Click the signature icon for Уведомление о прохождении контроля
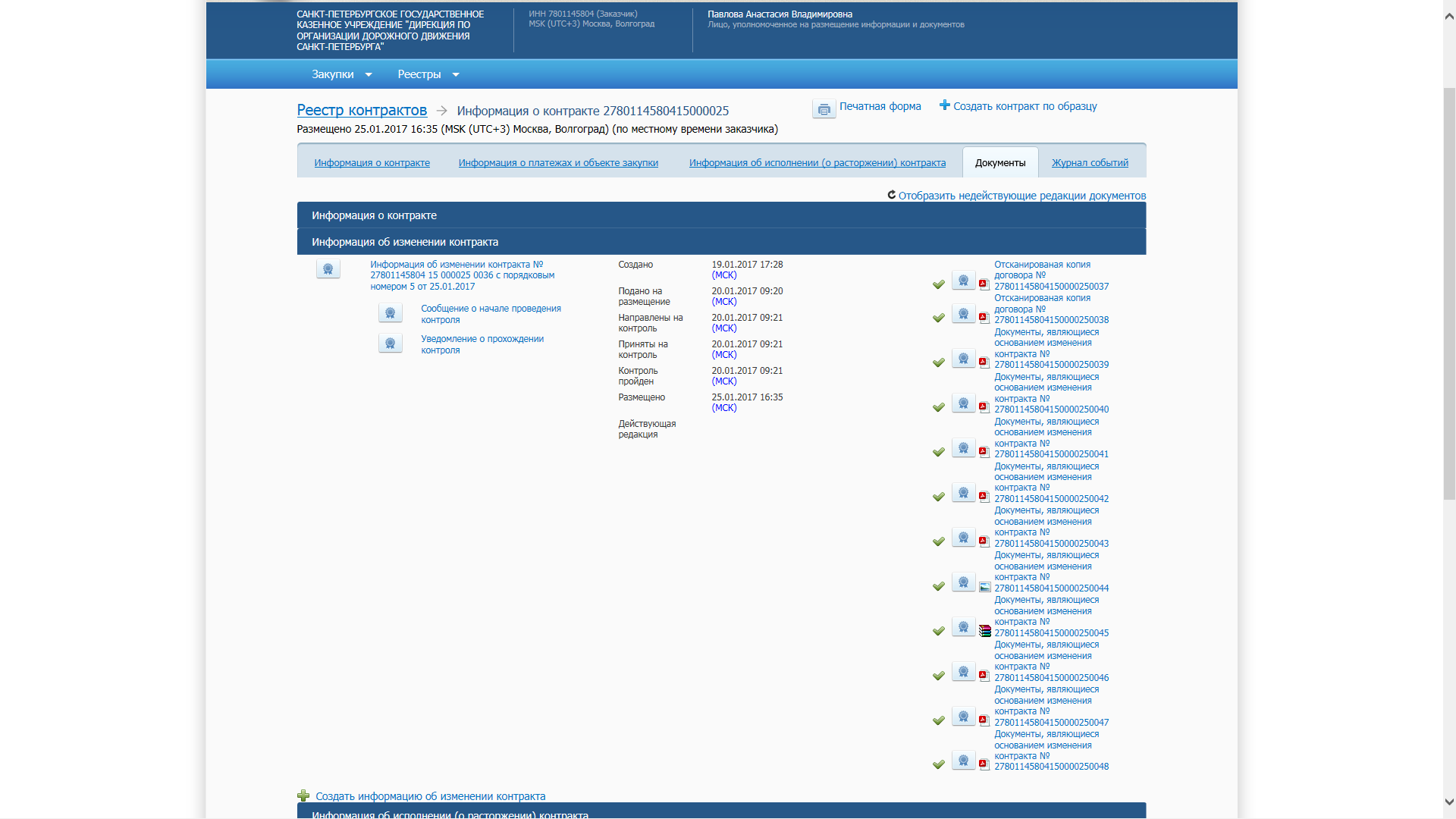This screenshot has width=1456, height=819. pyautogui.click(x=391, y=344)
